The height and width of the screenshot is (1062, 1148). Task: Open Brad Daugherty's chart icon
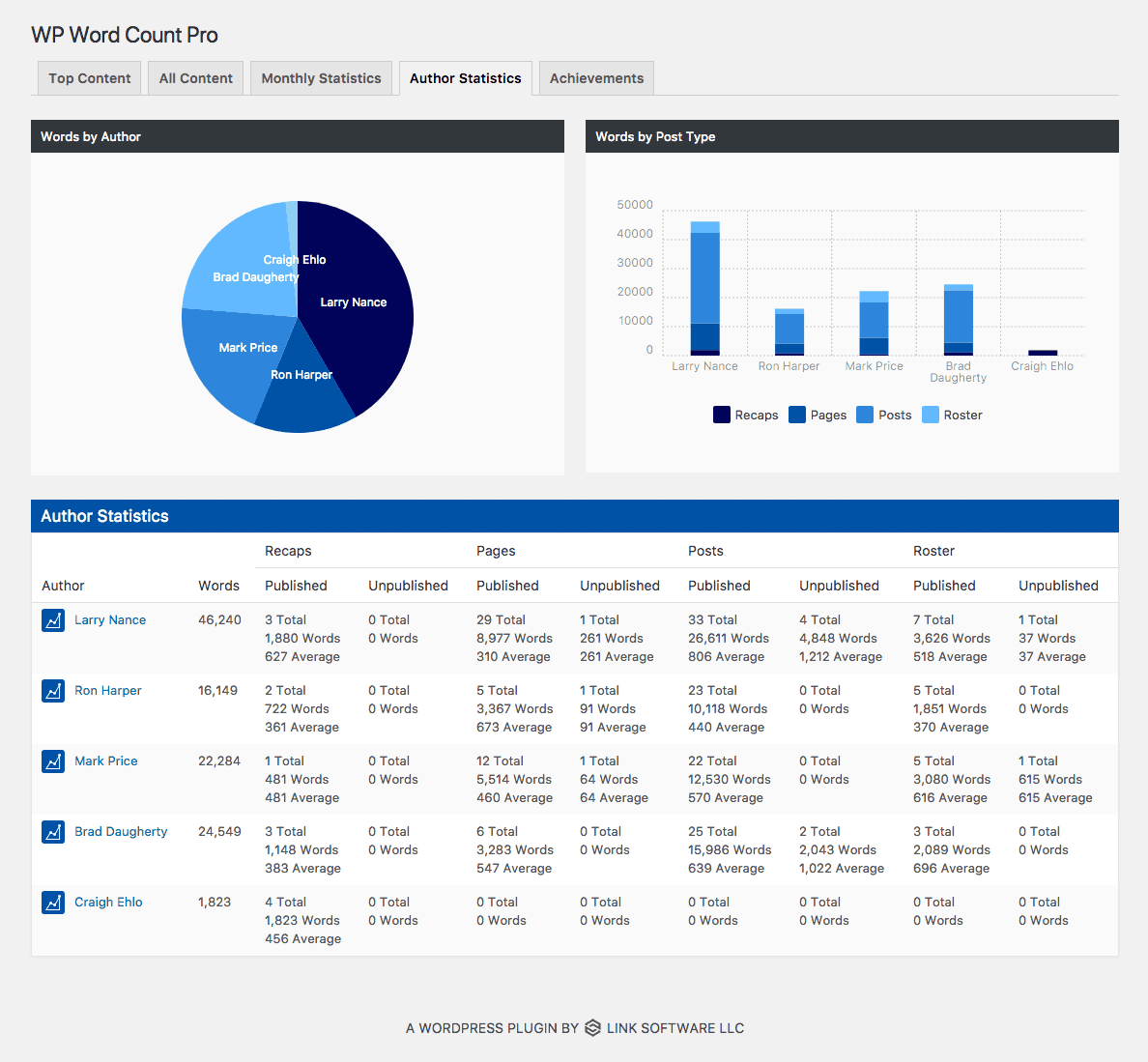click(x=53, y=831)
